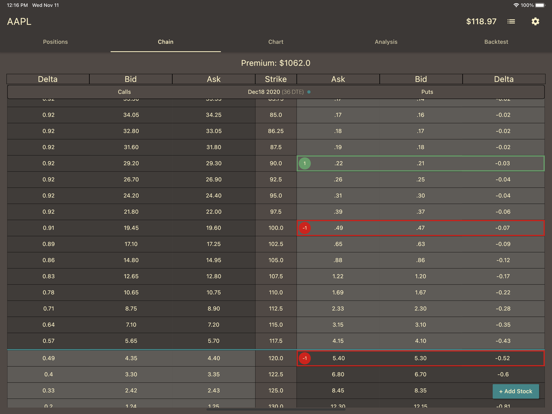The image size is (552, 414).
Task: Click the + Add Stock button
Action: (x=516, y=391)
